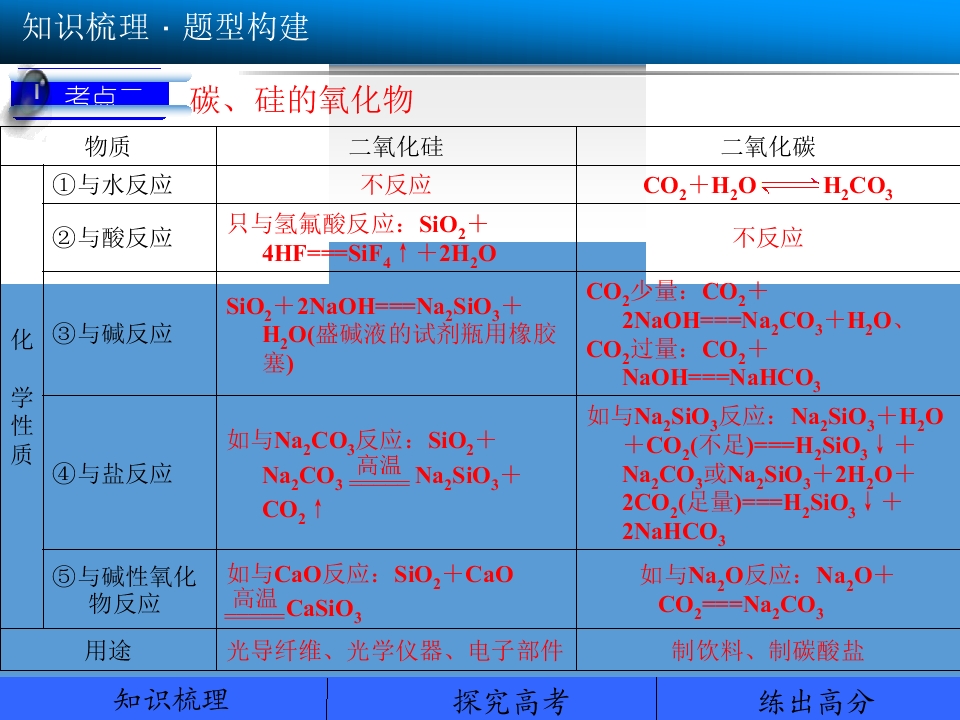Click the slide header 知识梳理·题型构建

coord(165,27)
